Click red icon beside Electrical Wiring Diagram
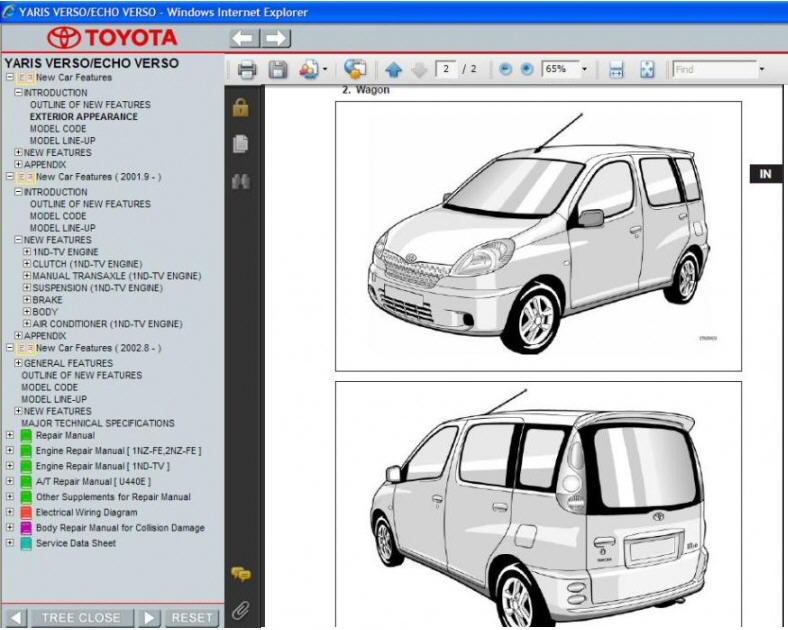The height and width of the screenshot is (630, 788). pyautogui.click(x=26, y=512)
